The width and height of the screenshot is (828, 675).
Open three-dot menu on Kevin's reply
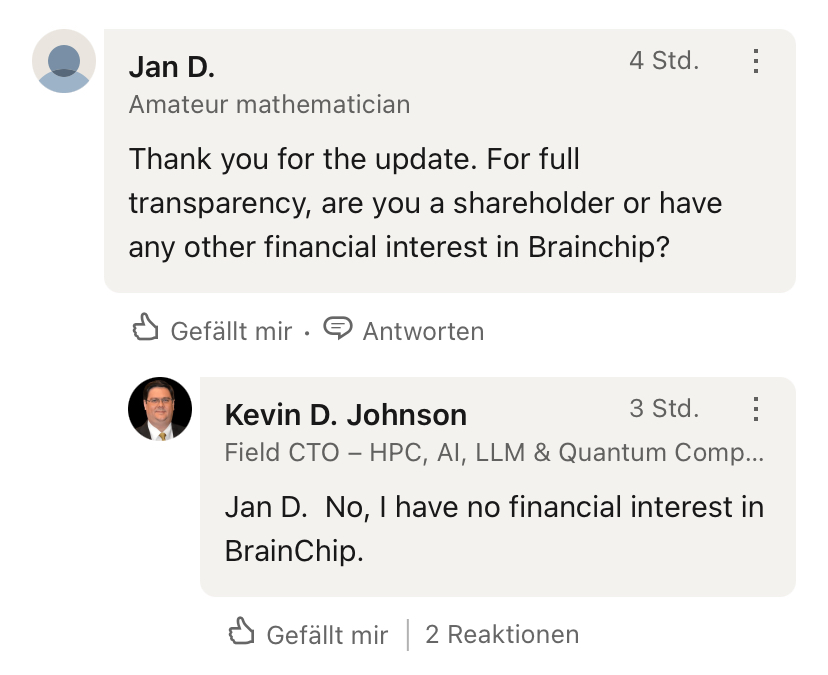(756, 408)
